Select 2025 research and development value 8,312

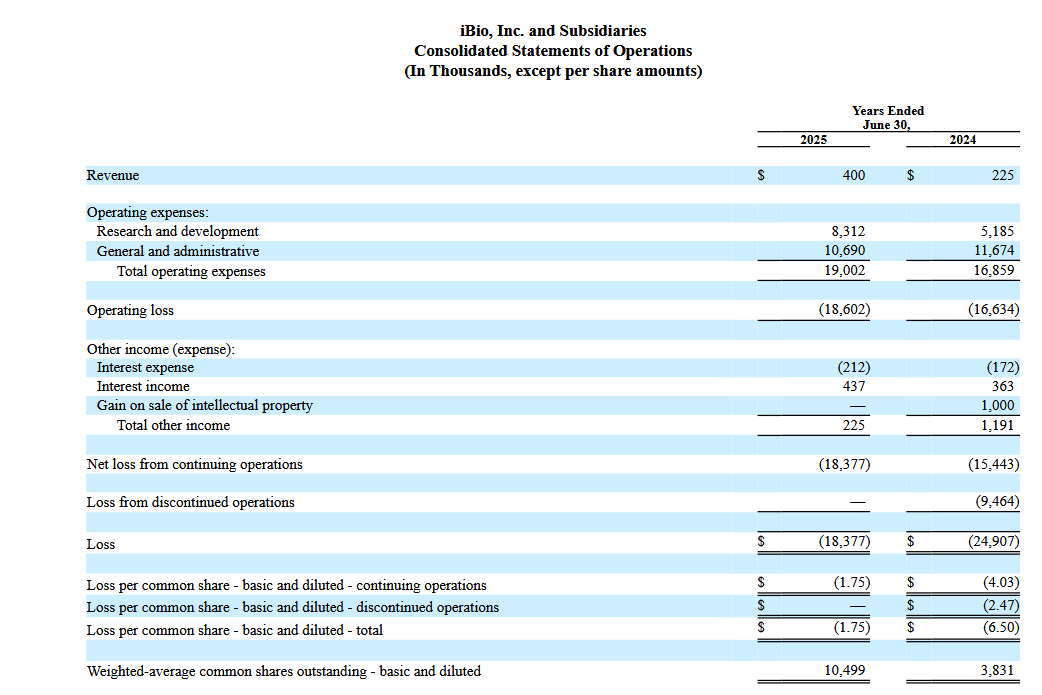click(x=848, y=232)
